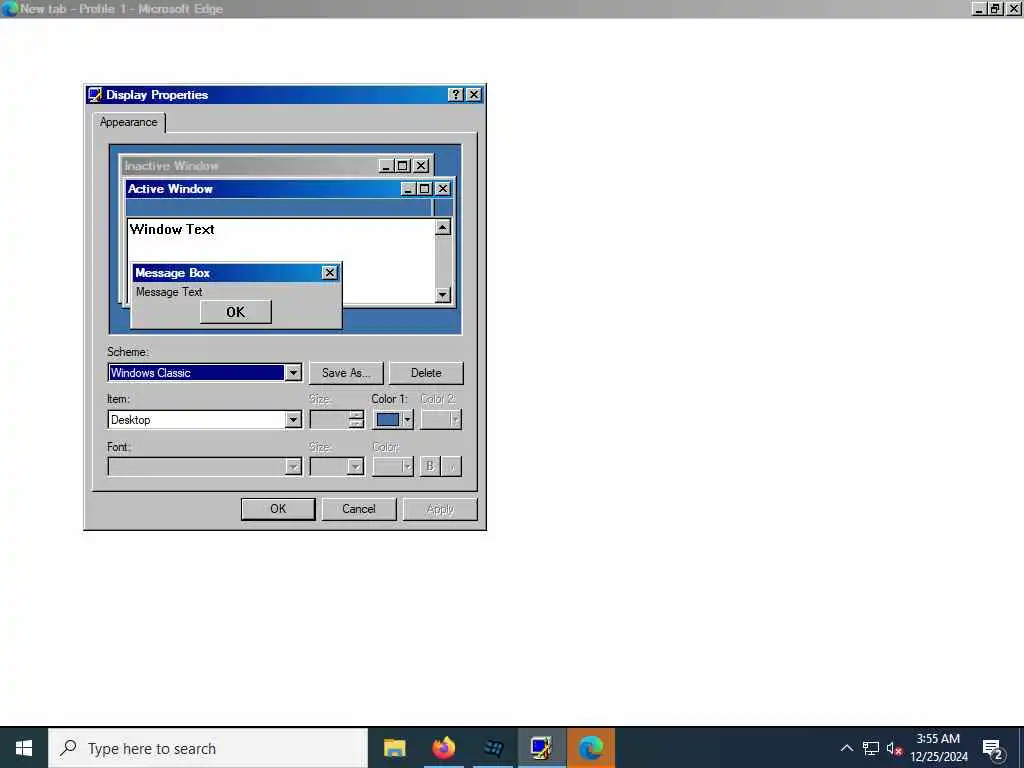Viewport: 1024px width, 768px height.
Task: Toggle the Bold font button
Action: [x=430, y=466]
